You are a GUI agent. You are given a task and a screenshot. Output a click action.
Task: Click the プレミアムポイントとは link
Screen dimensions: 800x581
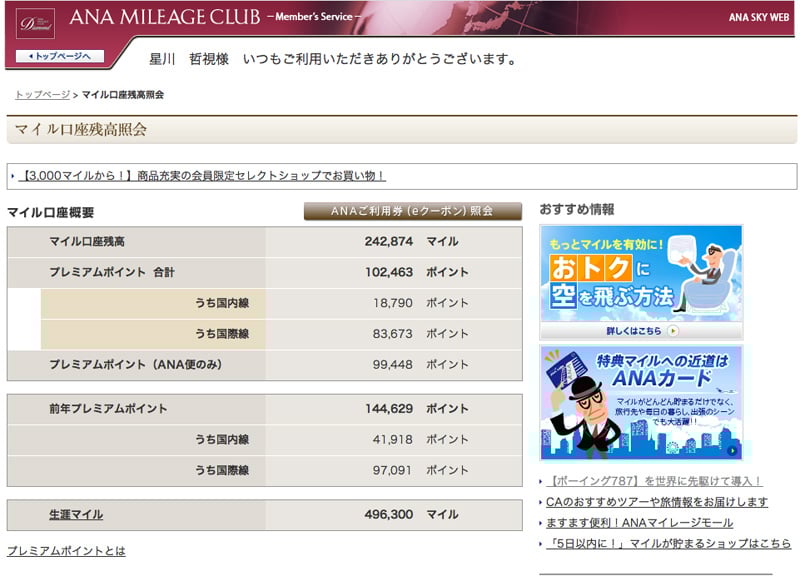click(66, 551)
